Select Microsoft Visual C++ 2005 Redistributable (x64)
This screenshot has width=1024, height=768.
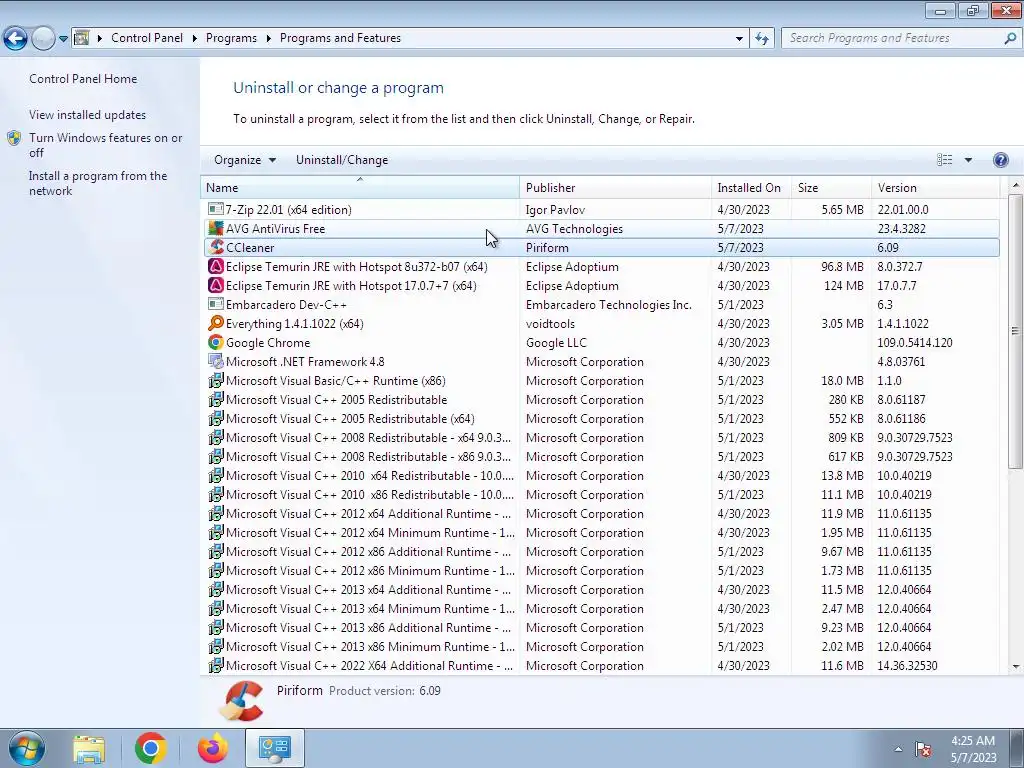tap(600, 418)
